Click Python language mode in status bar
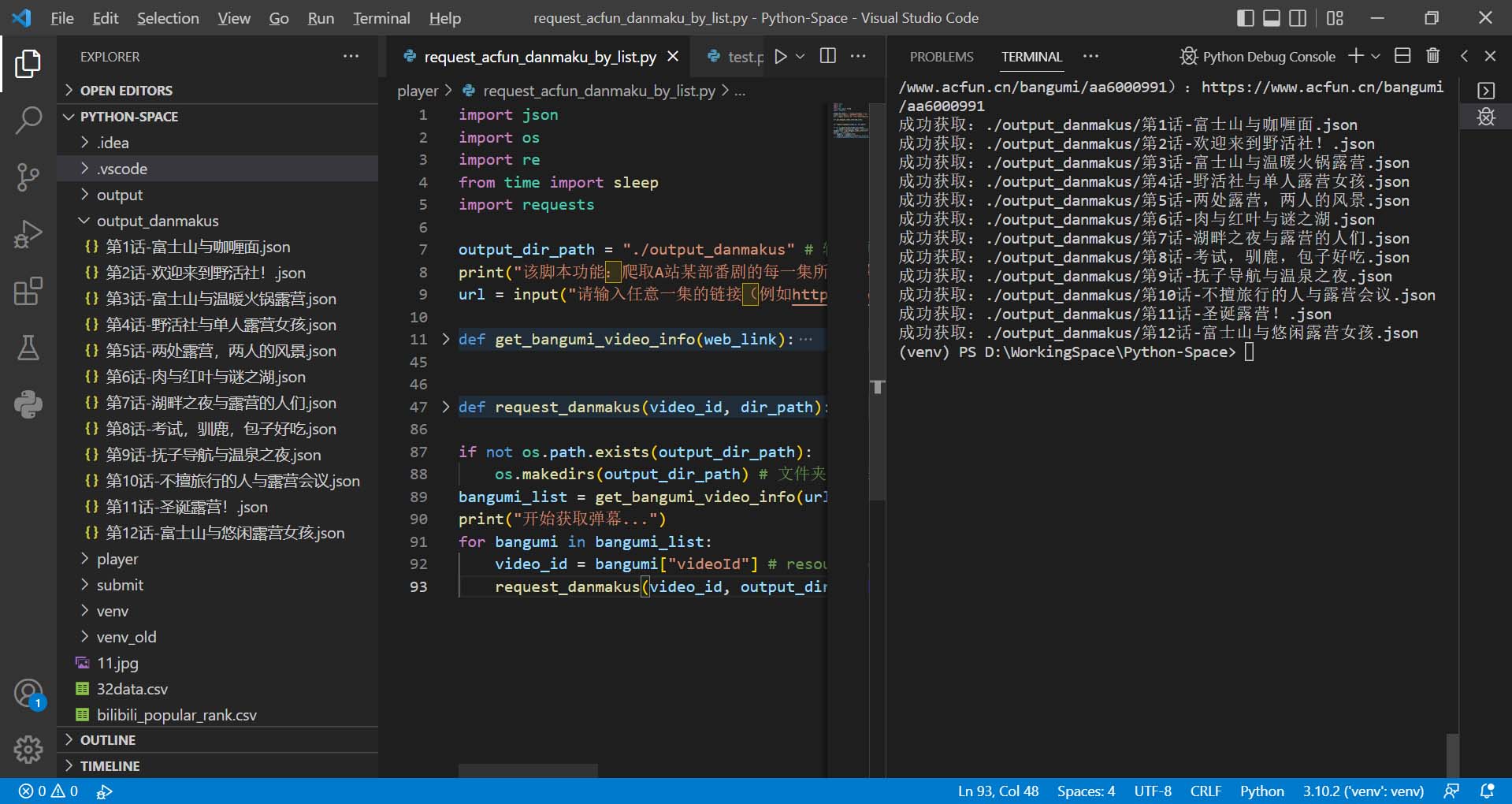This screenshot has height=804, width=1512. click(x=1262, y=791)
